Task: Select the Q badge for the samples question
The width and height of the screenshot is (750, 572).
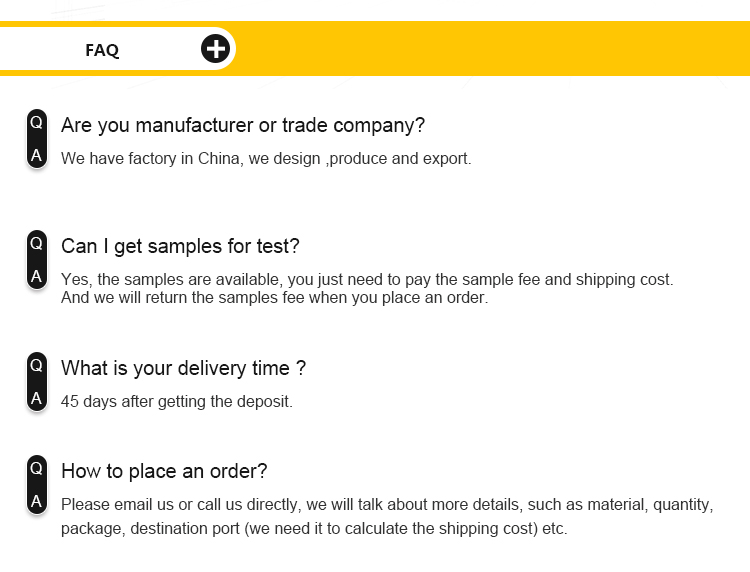Action: pos(37,243)
